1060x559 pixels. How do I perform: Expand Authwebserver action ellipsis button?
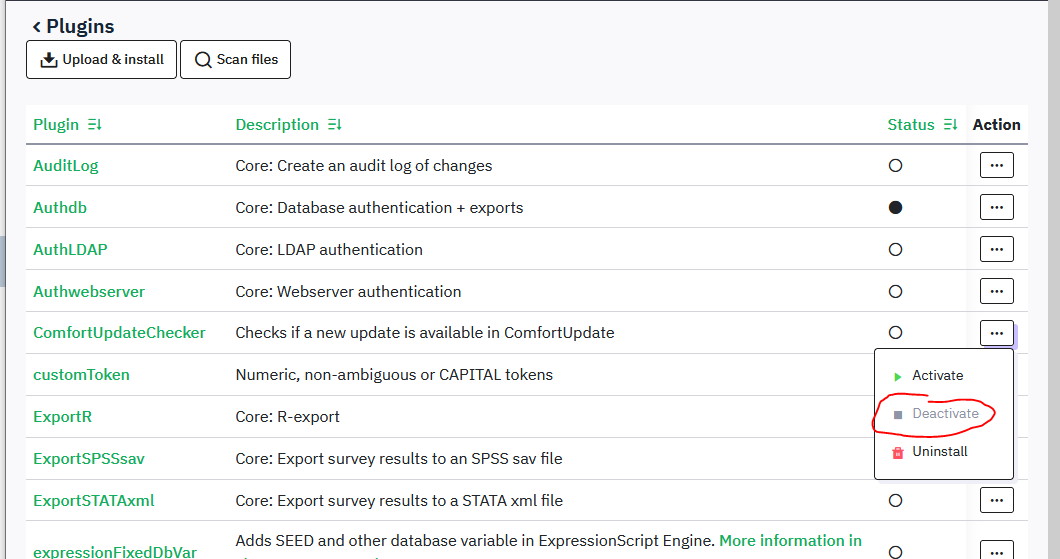pos(996,292)
